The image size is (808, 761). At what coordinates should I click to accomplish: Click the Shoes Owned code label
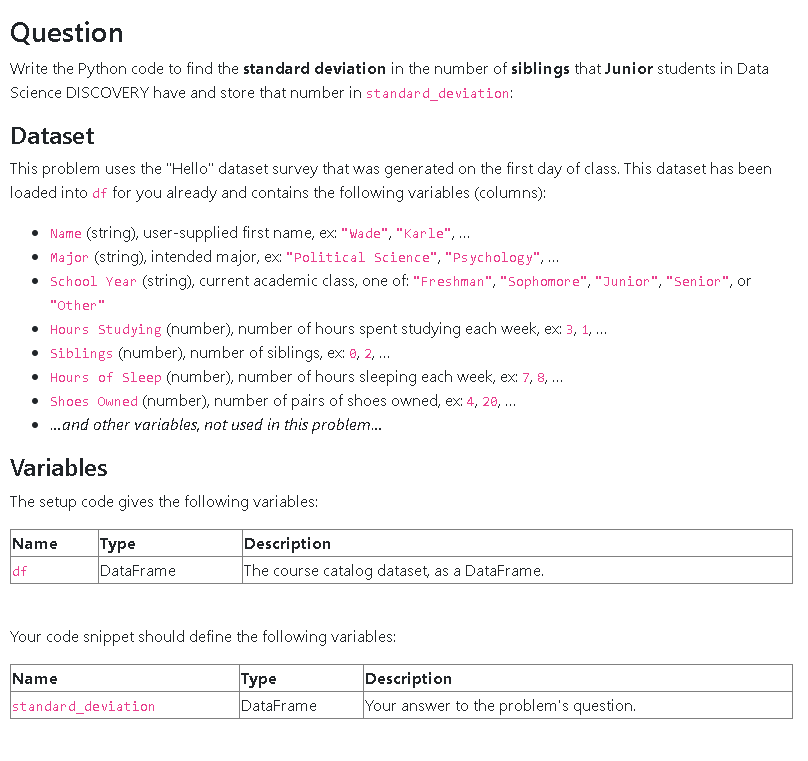pyautogui.click(x=94, y=401)
